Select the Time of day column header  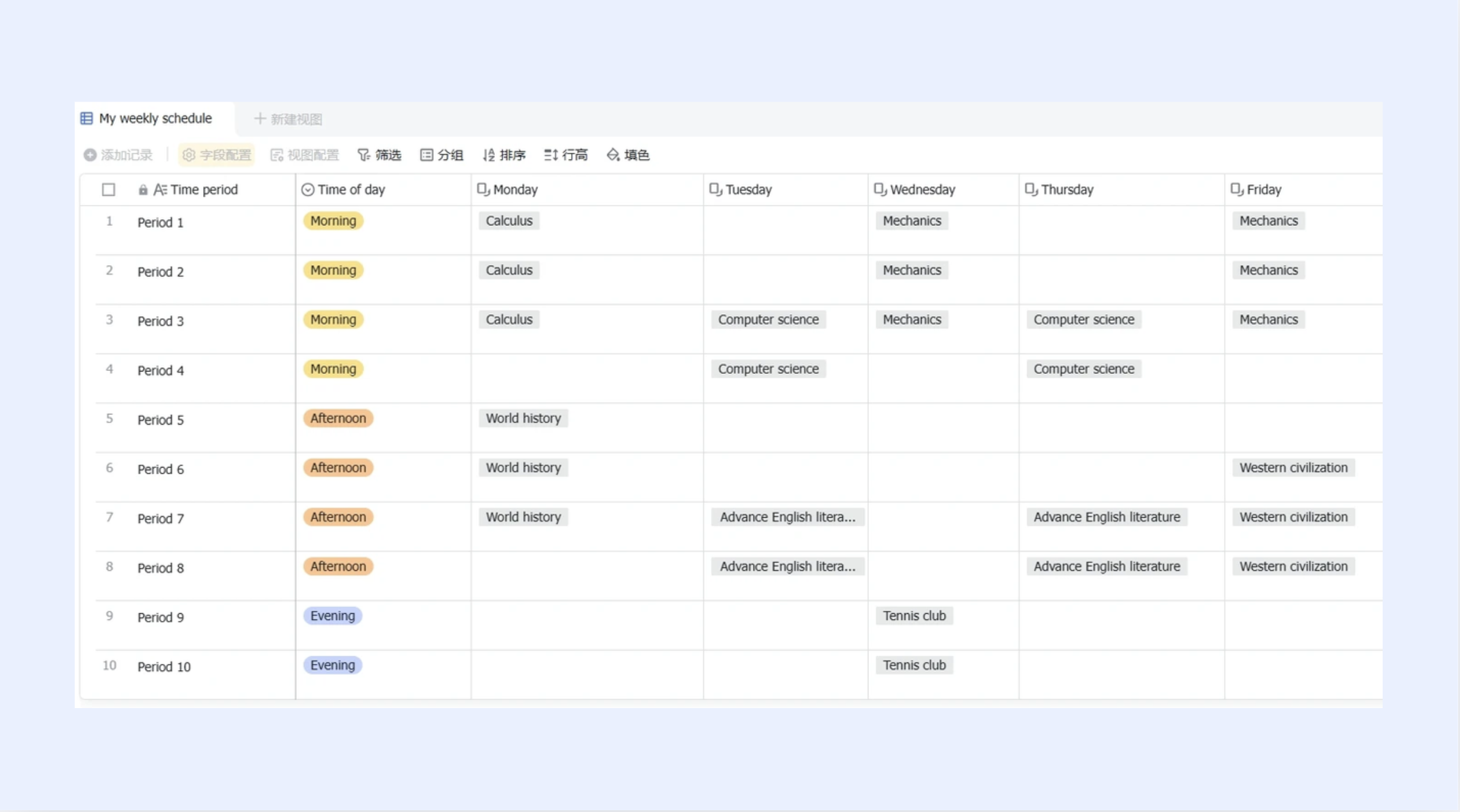pos(383,190)
